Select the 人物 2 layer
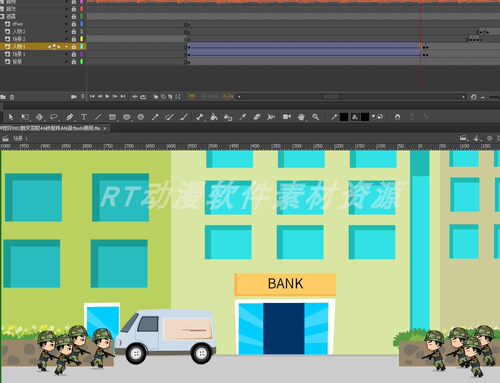Image resolution: width=500 pixels, height=383 pixels. pos(19,31)
